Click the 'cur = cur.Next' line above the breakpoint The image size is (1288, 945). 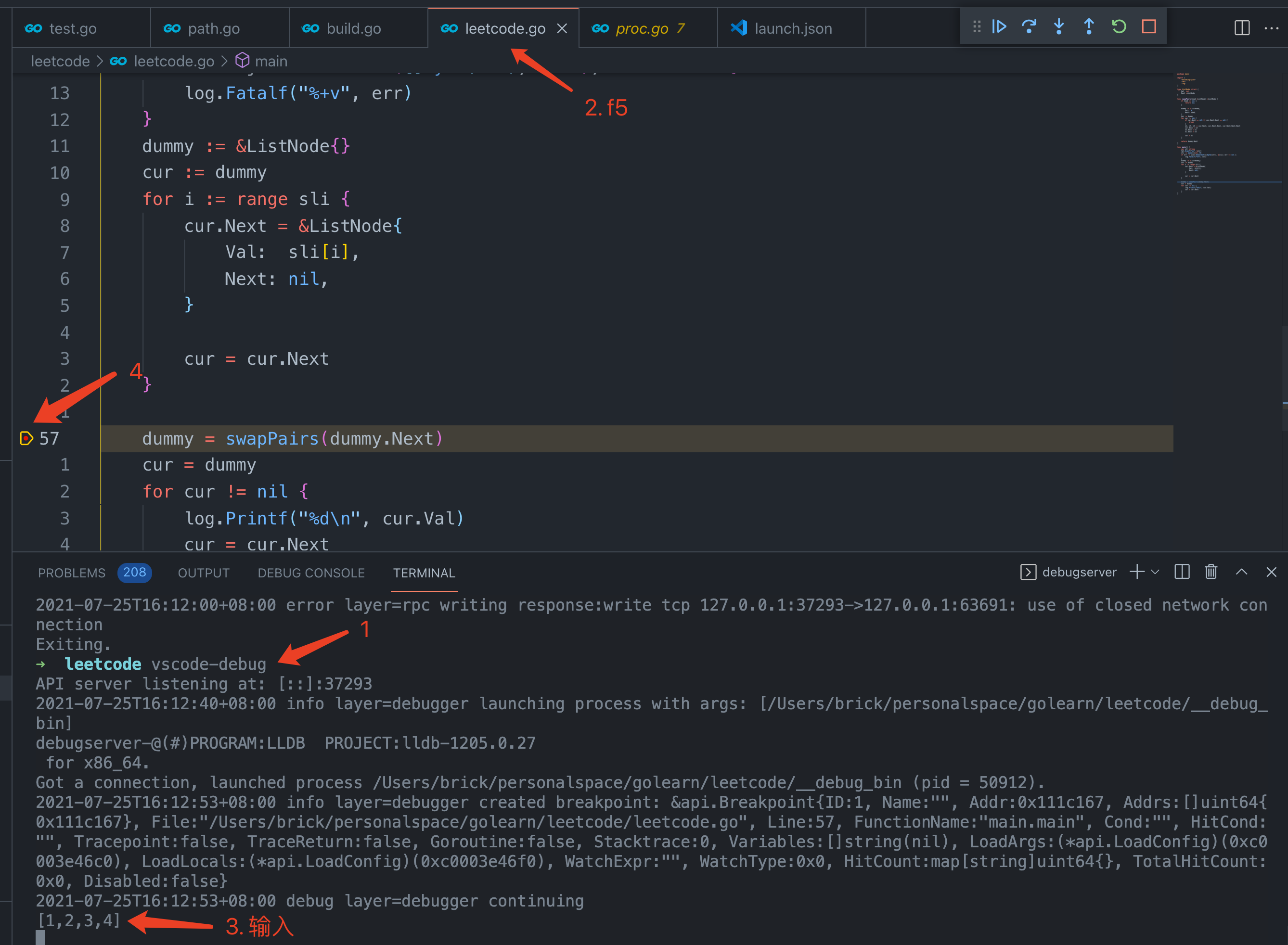click(257, 358)
